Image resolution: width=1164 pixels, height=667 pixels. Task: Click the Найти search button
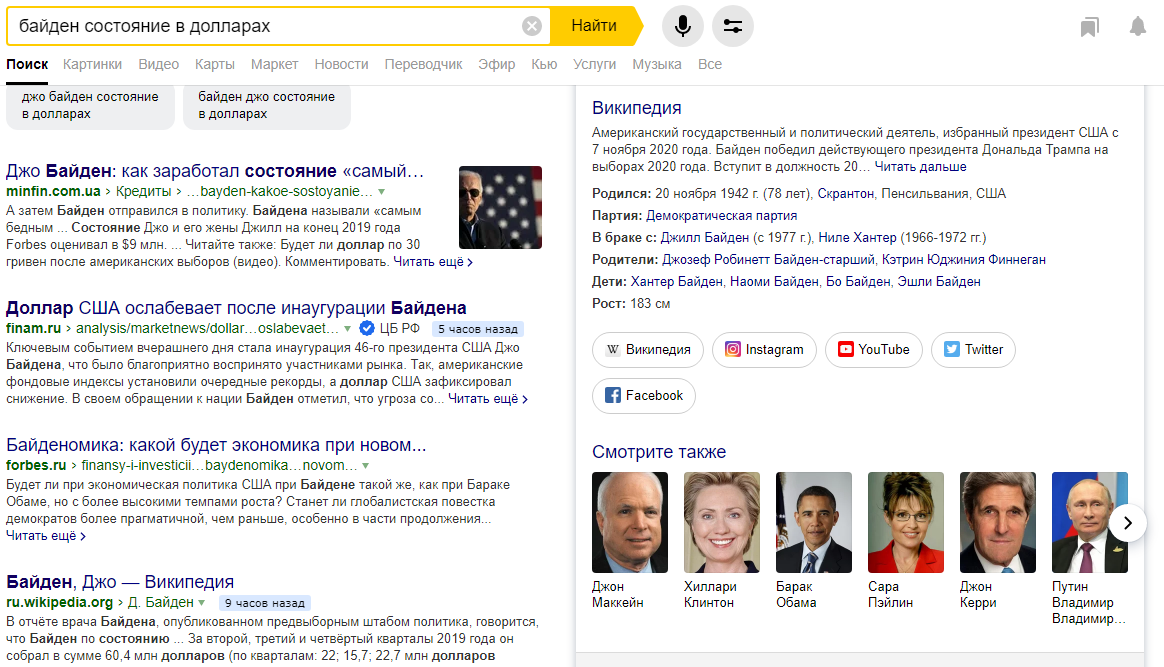tap(594, 26)
